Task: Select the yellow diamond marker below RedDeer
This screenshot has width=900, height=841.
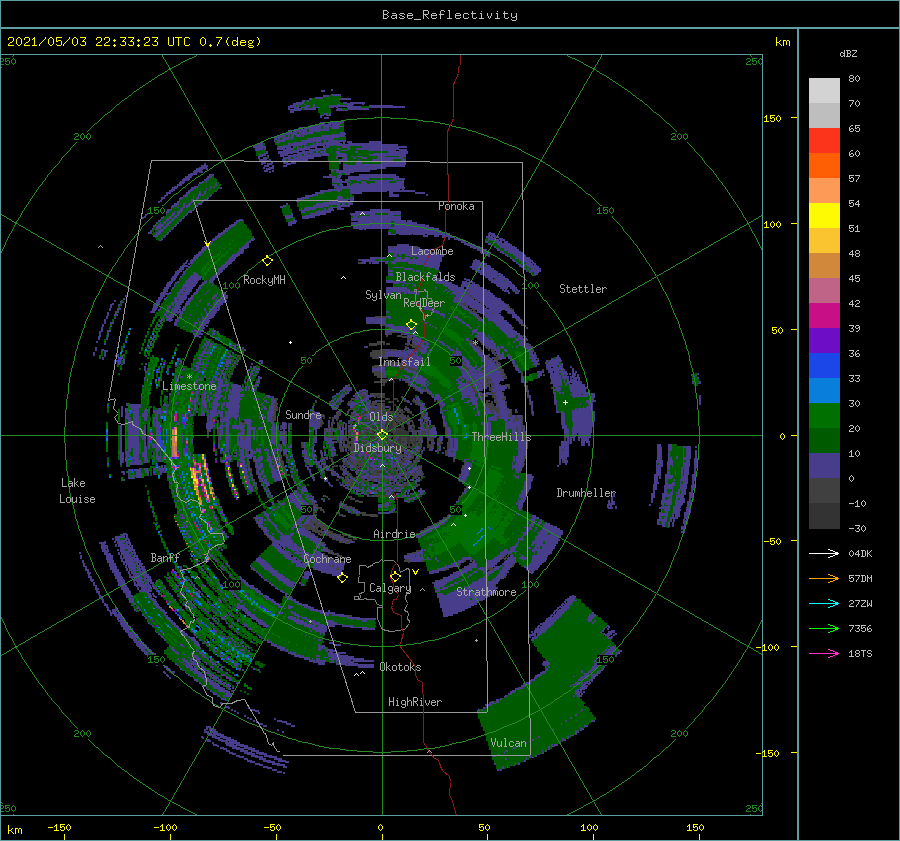Action: point(411,325)
